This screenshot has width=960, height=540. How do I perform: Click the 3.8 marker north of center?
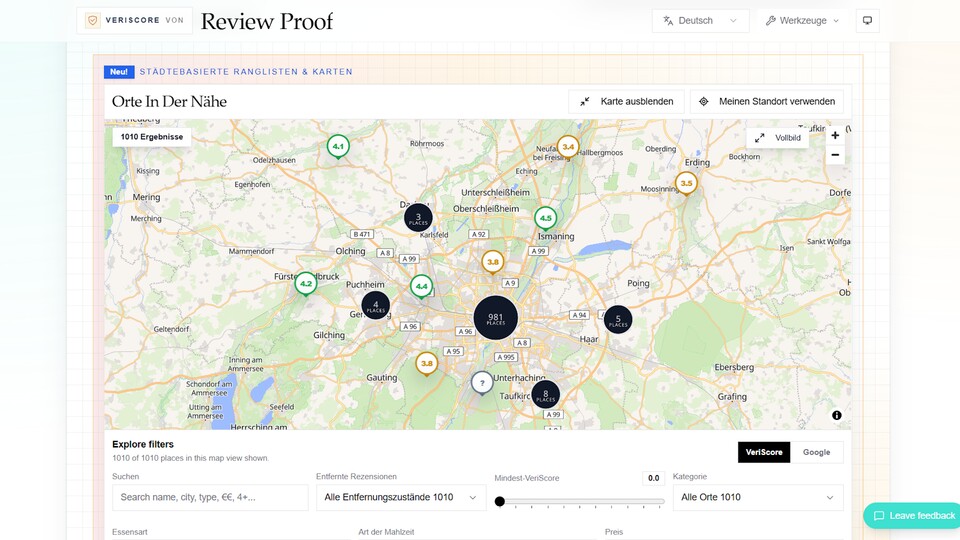(493, 262)
